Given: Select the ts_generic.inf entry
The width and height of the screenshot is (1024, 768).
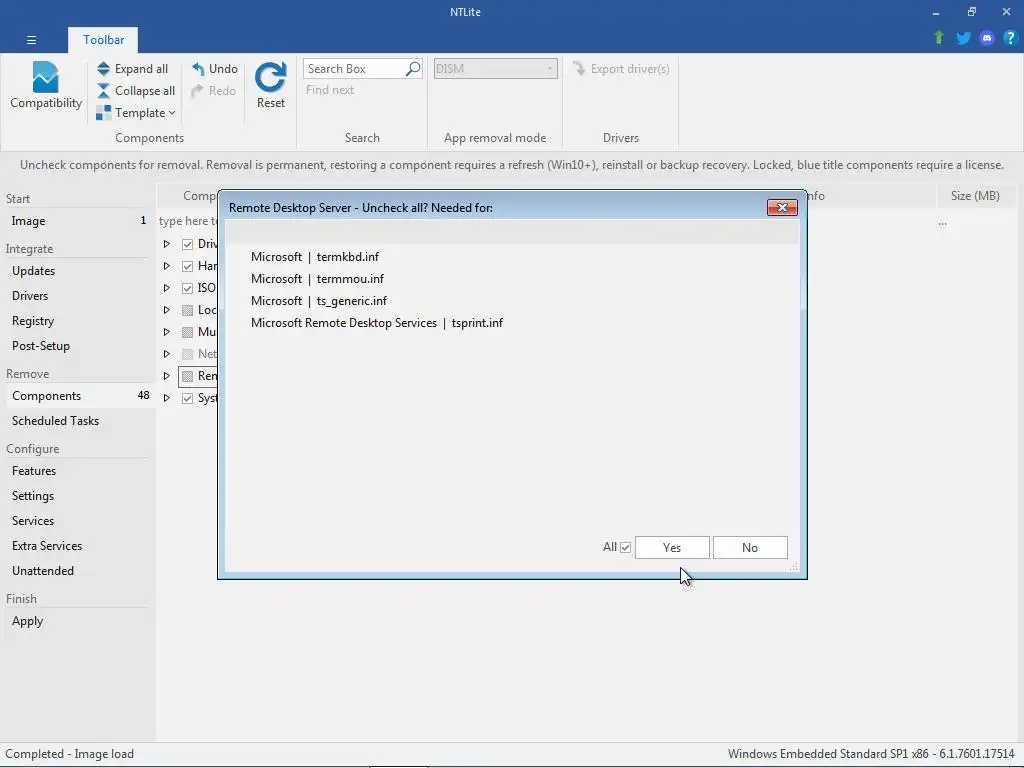Looking at the screenshot, I should click(x=319, y=301).
